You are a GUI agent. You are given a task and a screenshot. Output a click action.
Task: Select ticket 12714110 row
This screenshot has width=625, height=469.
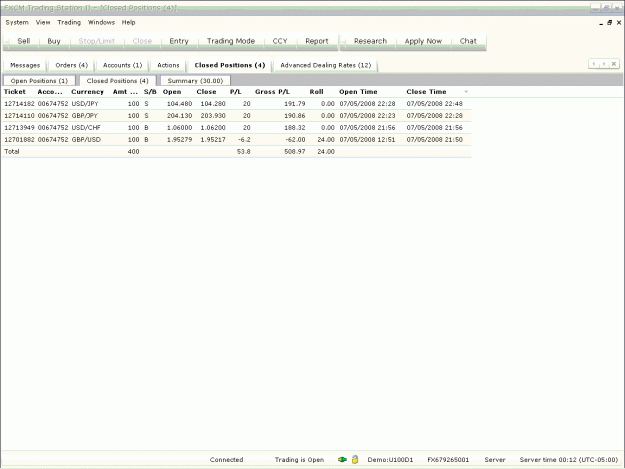tap(237, 116)
